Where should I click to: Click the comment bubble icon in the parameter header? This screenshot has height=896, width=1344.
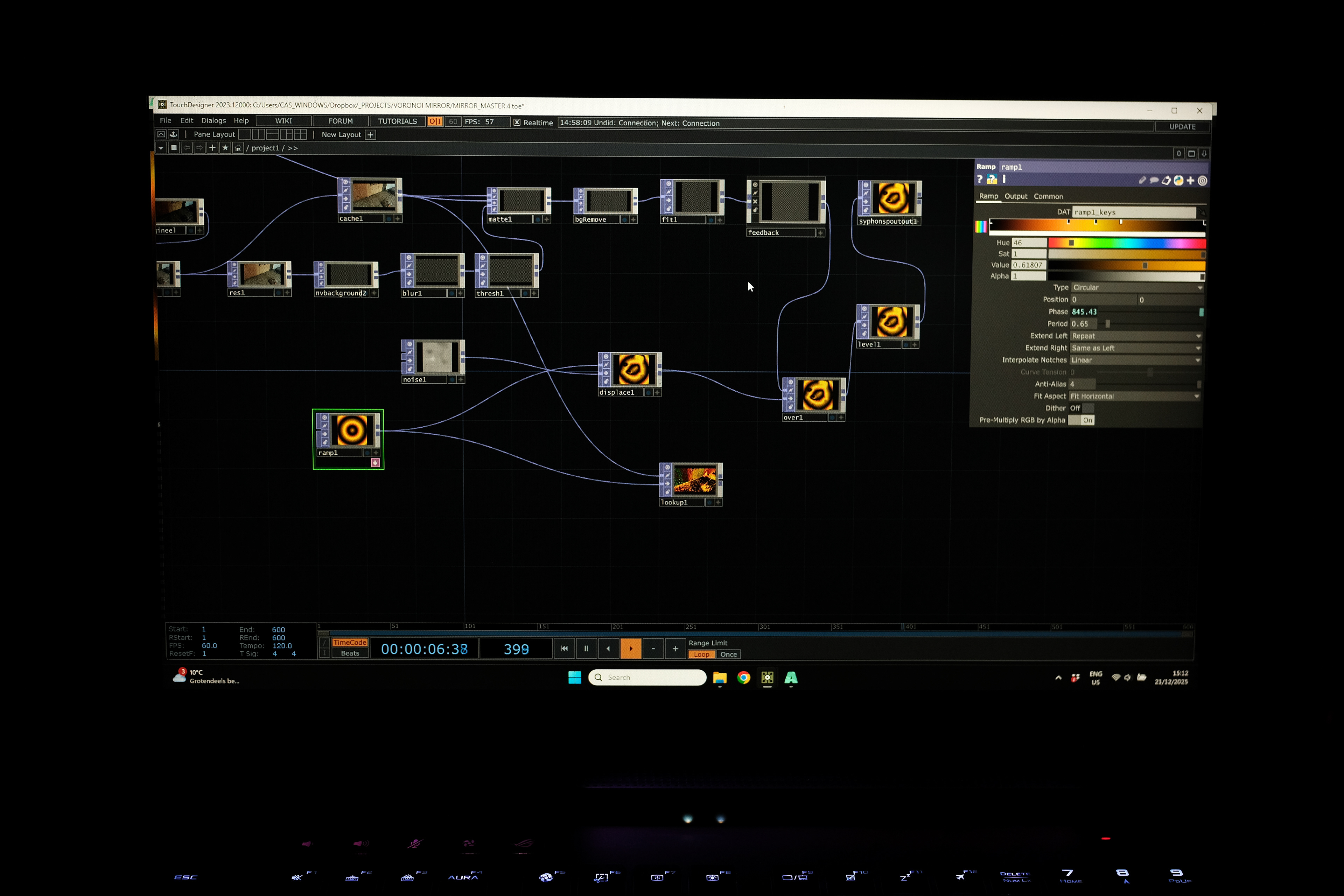pyautogui.click(x=1154, y=181)
